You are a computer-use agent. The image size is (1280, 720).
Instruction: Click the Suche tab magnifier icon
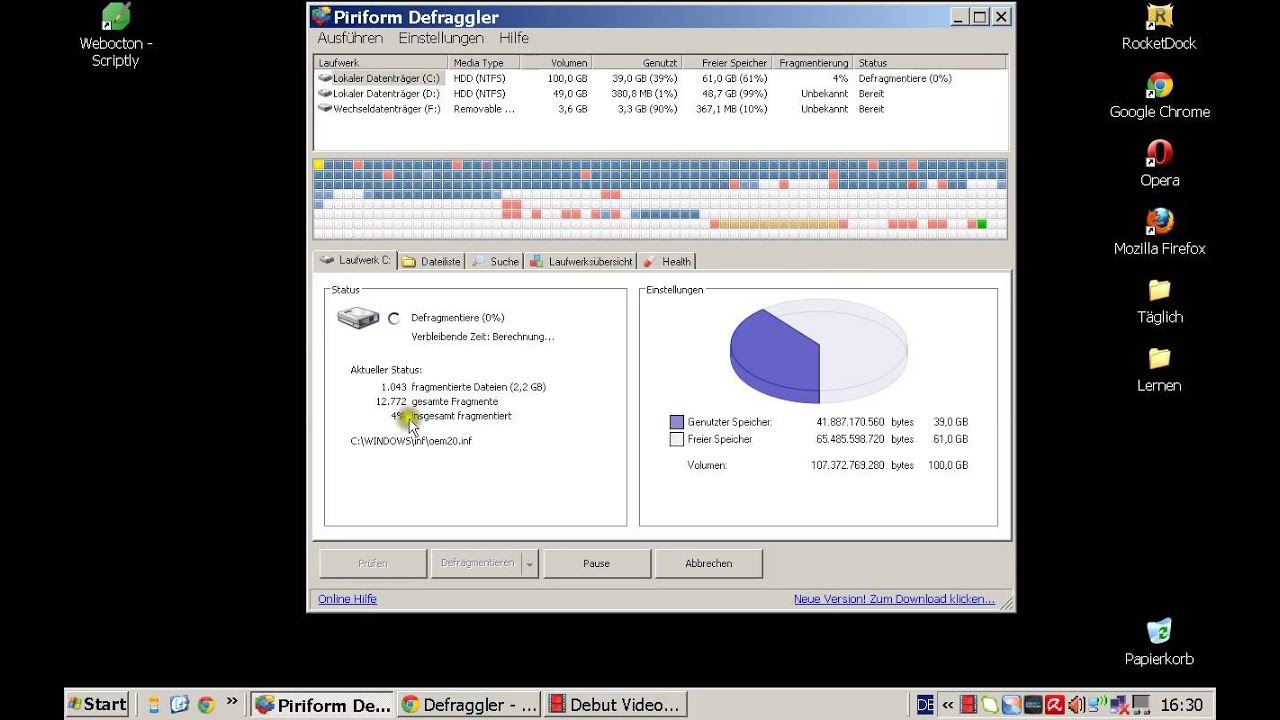478,261
